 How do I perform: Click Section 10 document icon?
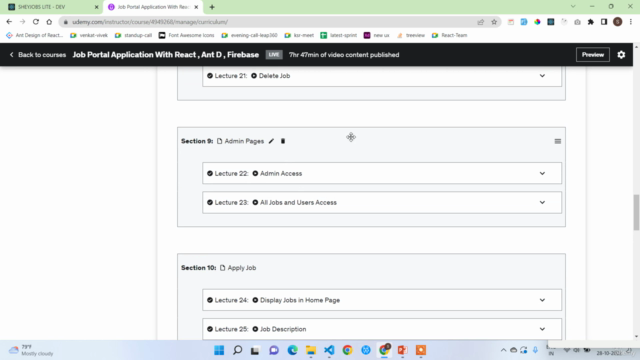pyautogui.click(x=222, y=268)
